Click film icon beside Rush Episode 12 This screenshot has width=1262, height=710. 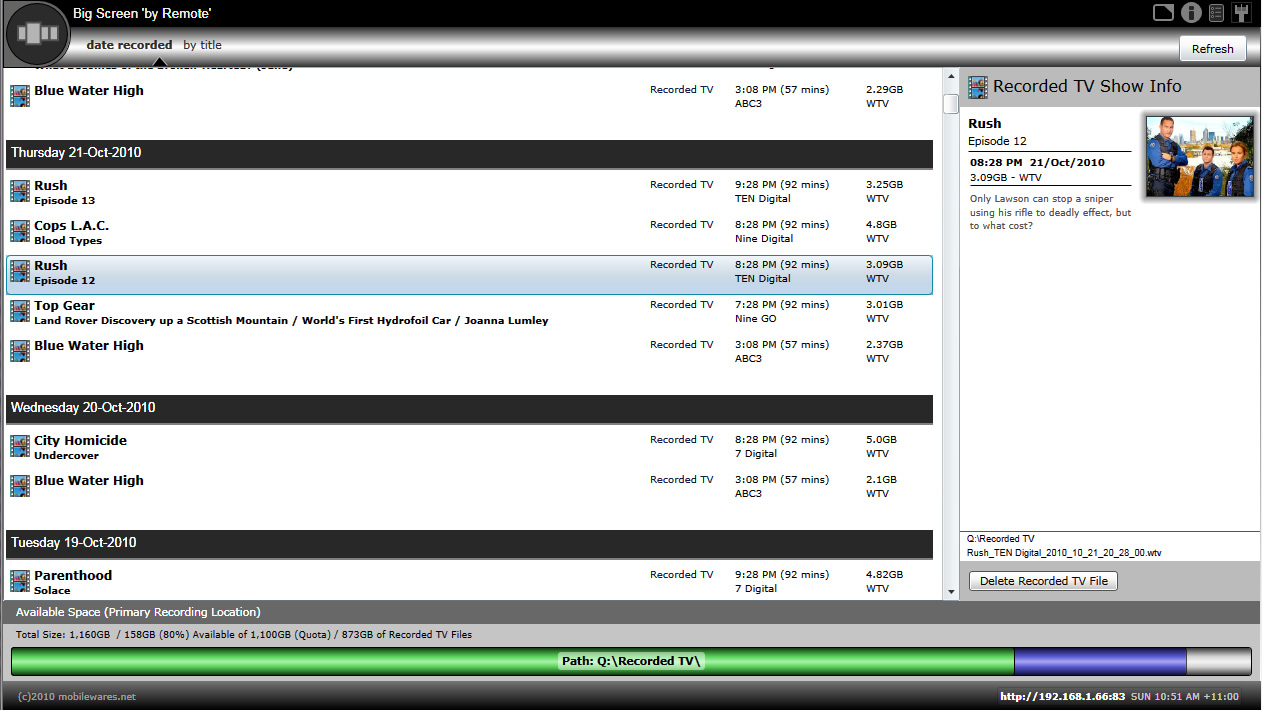(20, 271)
